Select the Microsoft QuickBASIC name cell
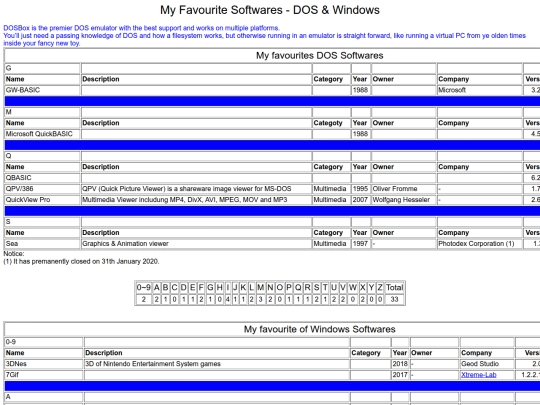 [x=42, y=134]
